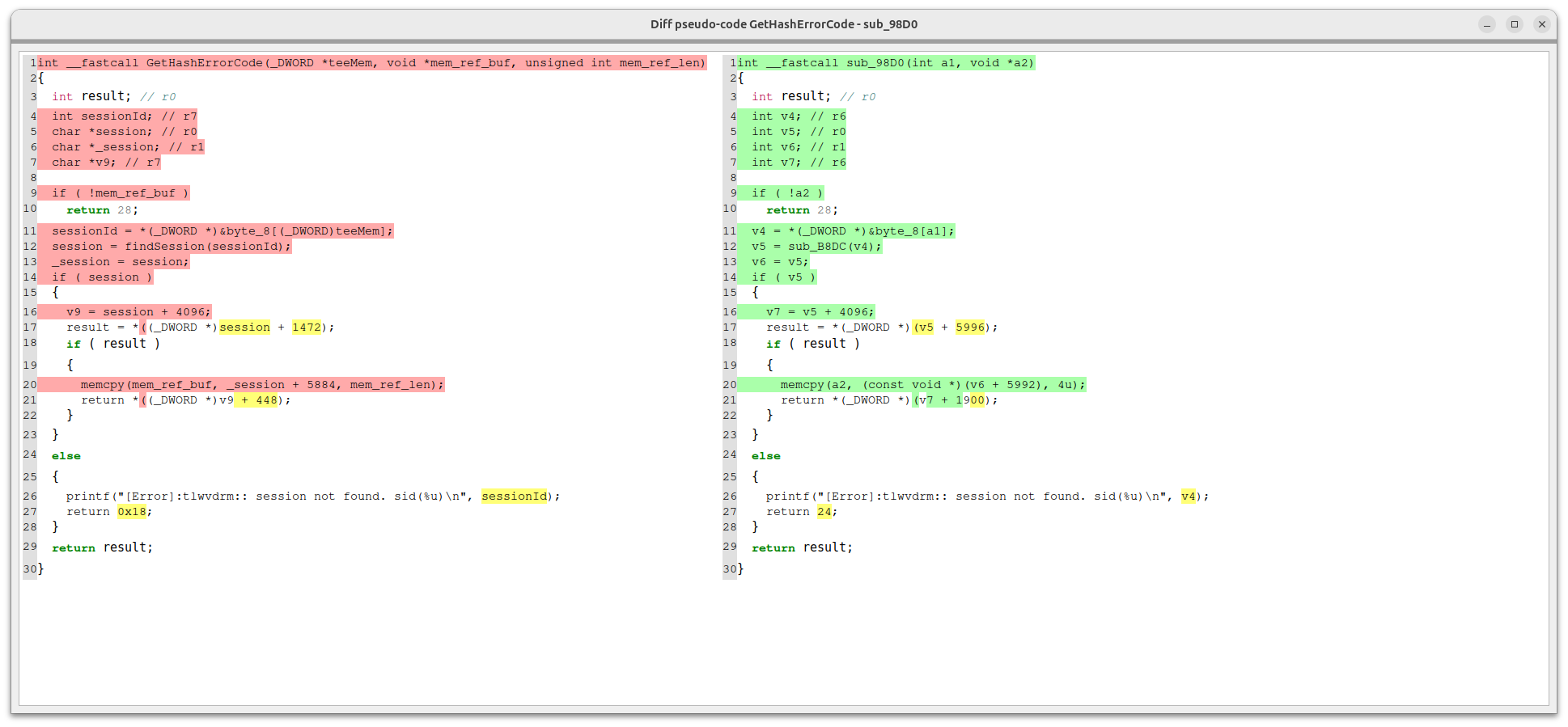Viewport: 1568px width, 727px height.
Task: Click 'return 28;' in right pane
Action: click(802, 210)
